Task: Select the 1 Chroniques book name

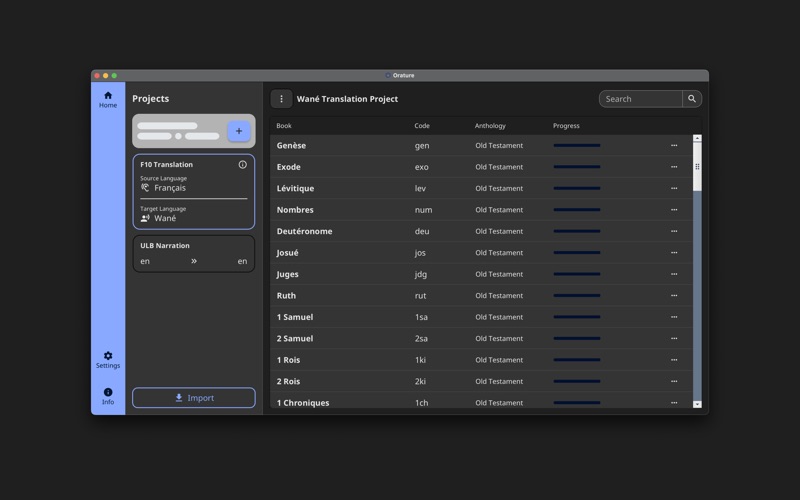Action: 303,403
